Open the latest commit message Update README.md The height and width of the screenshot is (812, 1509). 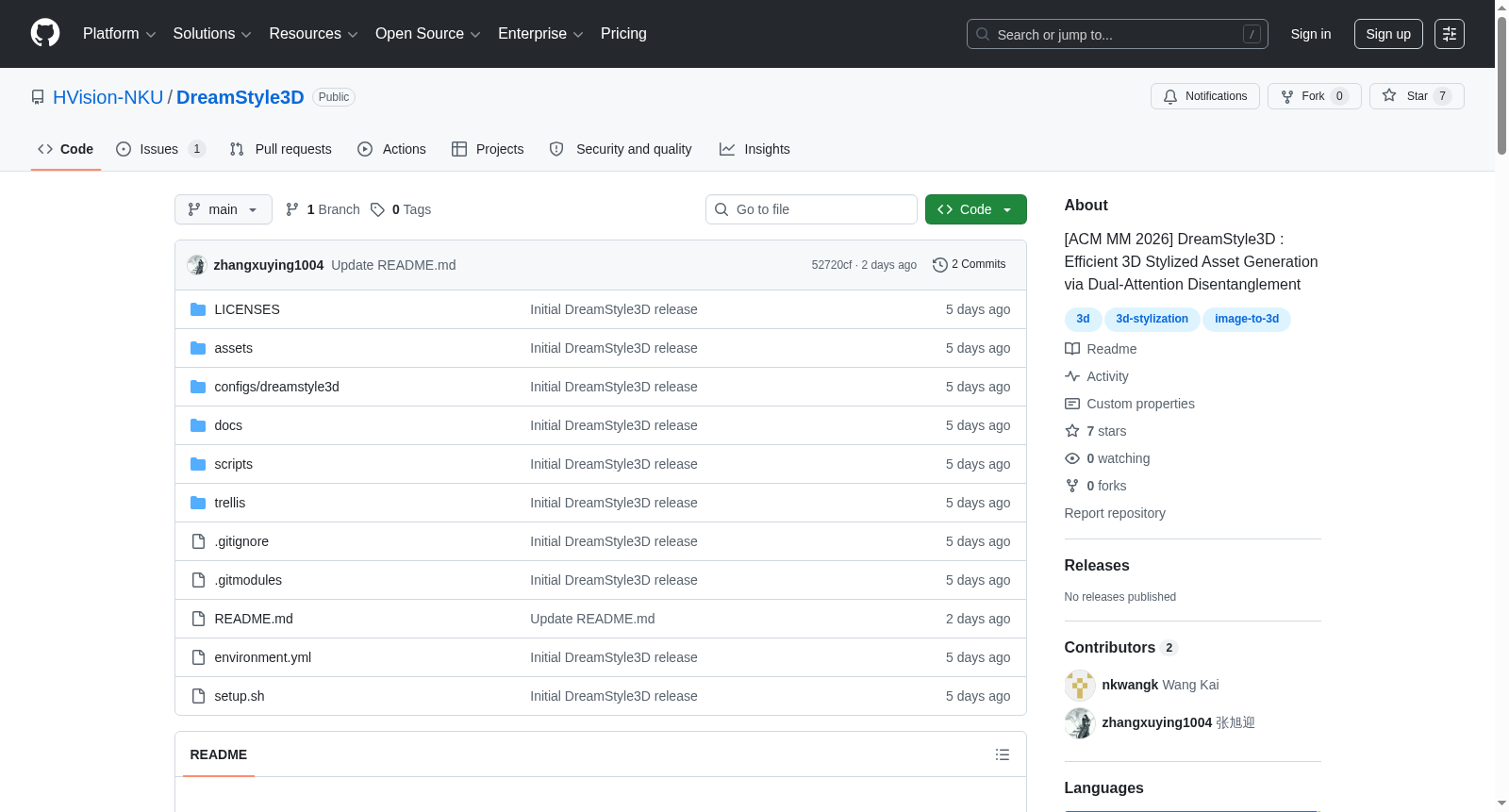pos(393,265)
